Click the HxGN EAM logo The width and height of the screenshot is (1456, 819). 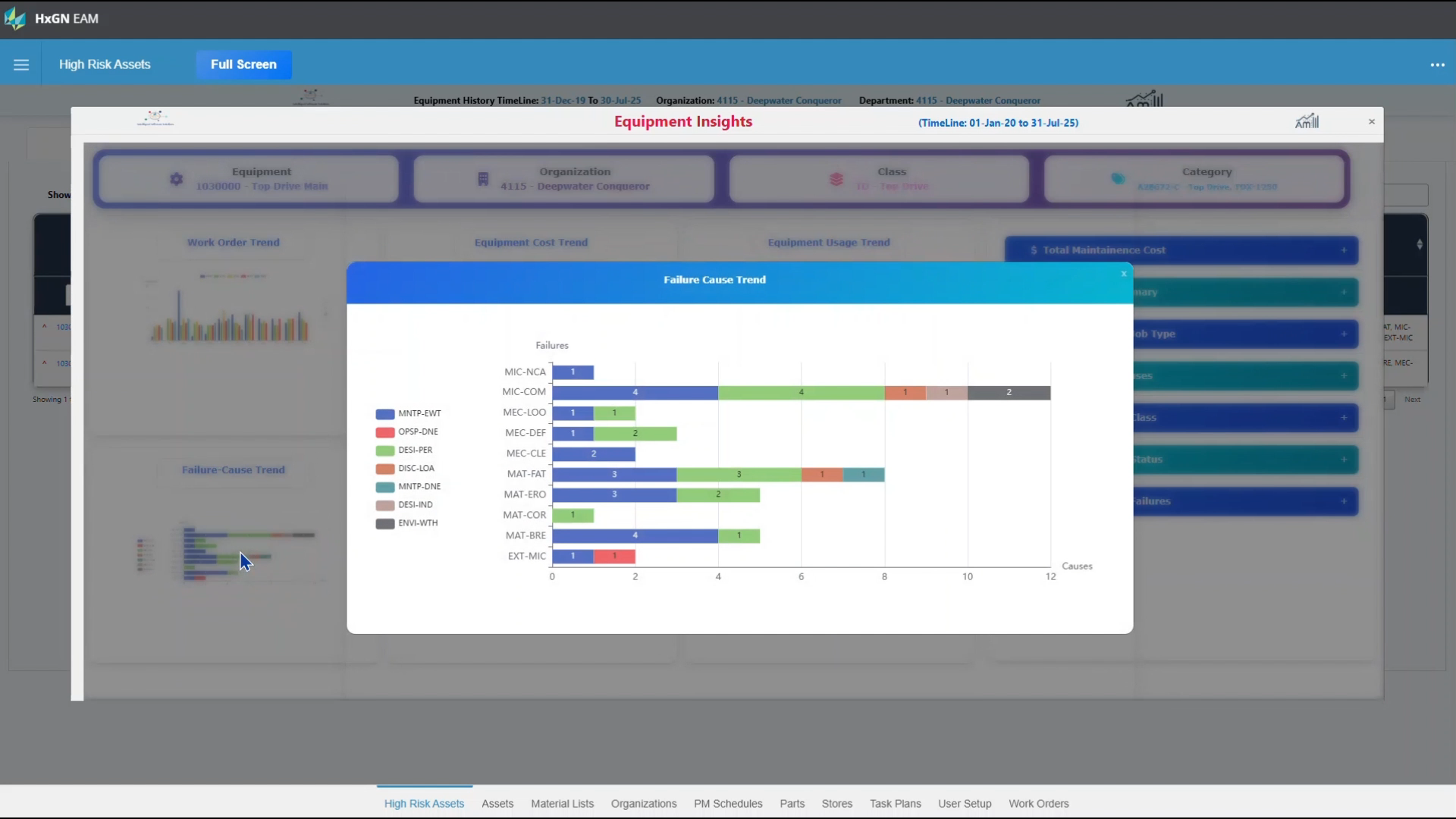16,18
